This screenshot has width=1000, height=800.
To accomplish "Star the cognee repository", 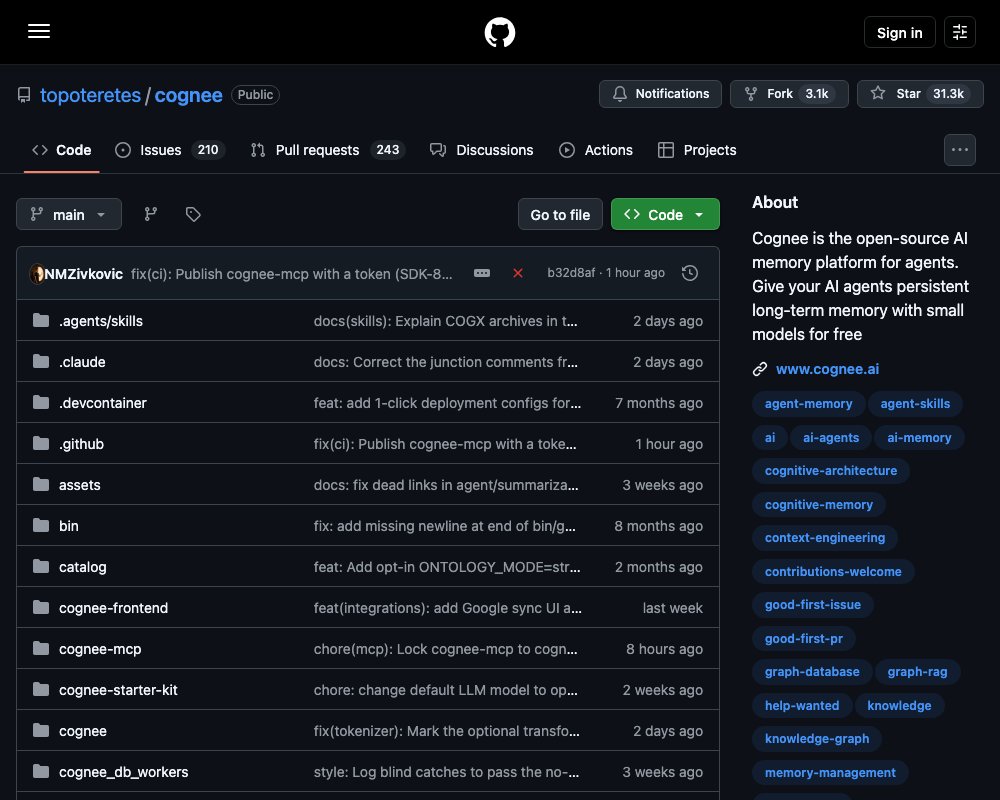I will click(920, 94).
